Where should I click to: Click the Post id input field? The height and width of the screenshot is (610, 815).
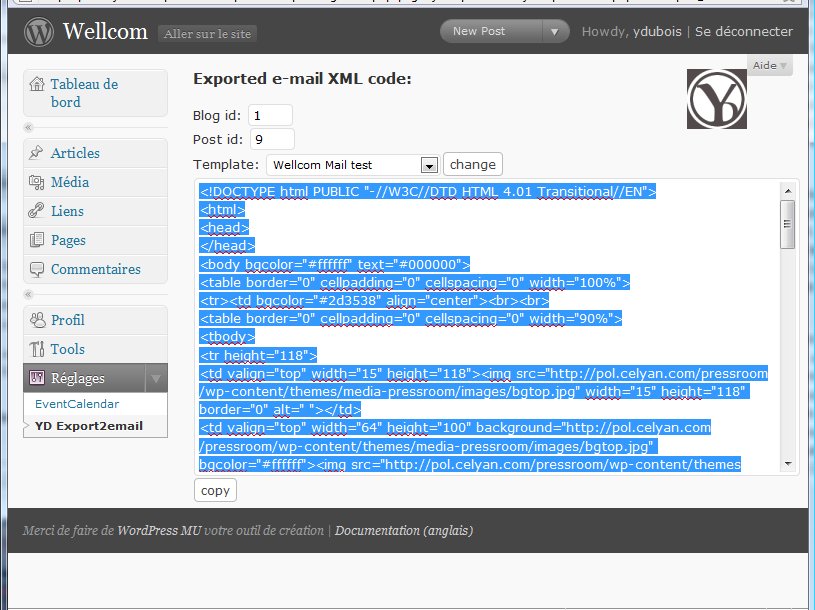point(272,140)
